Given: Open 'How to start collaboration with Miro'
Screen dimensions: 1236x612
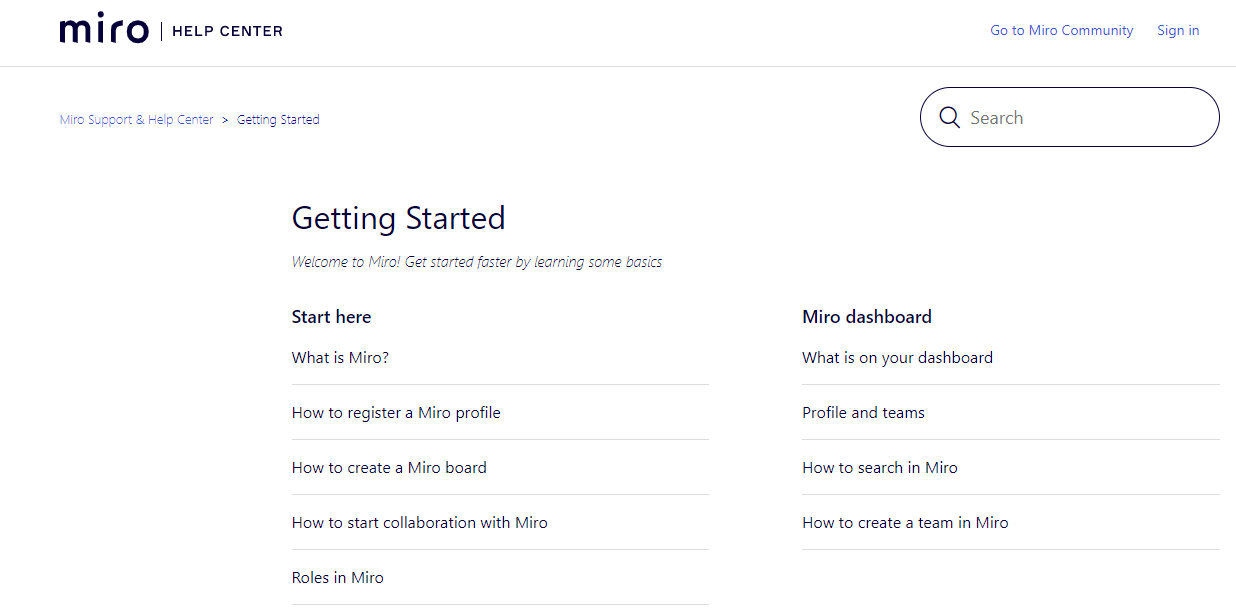Looking at the screenshot, I should [420, 523].
